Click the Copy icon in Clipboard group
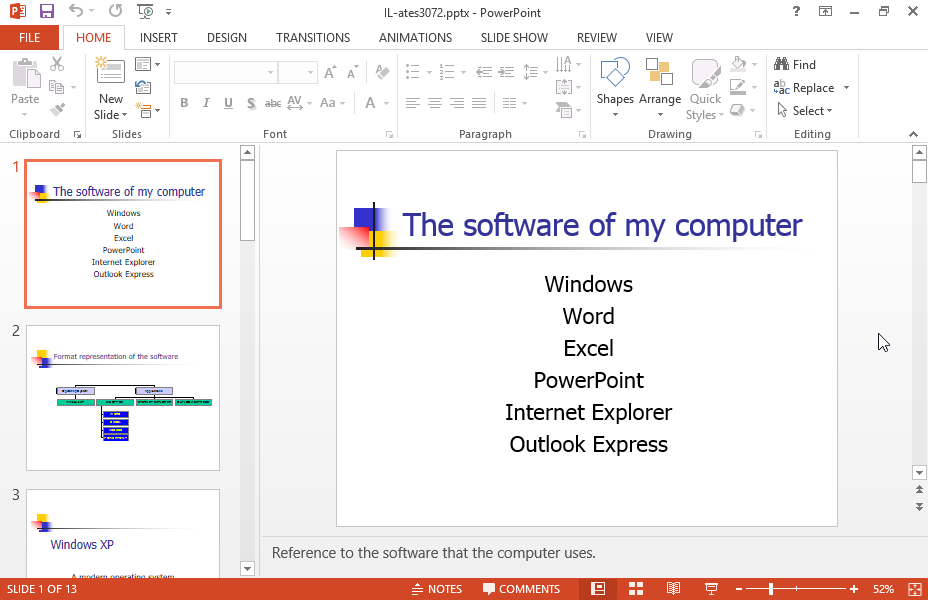Screen dimensions: 928x600 pyautogui.click(x=57, y=87)
